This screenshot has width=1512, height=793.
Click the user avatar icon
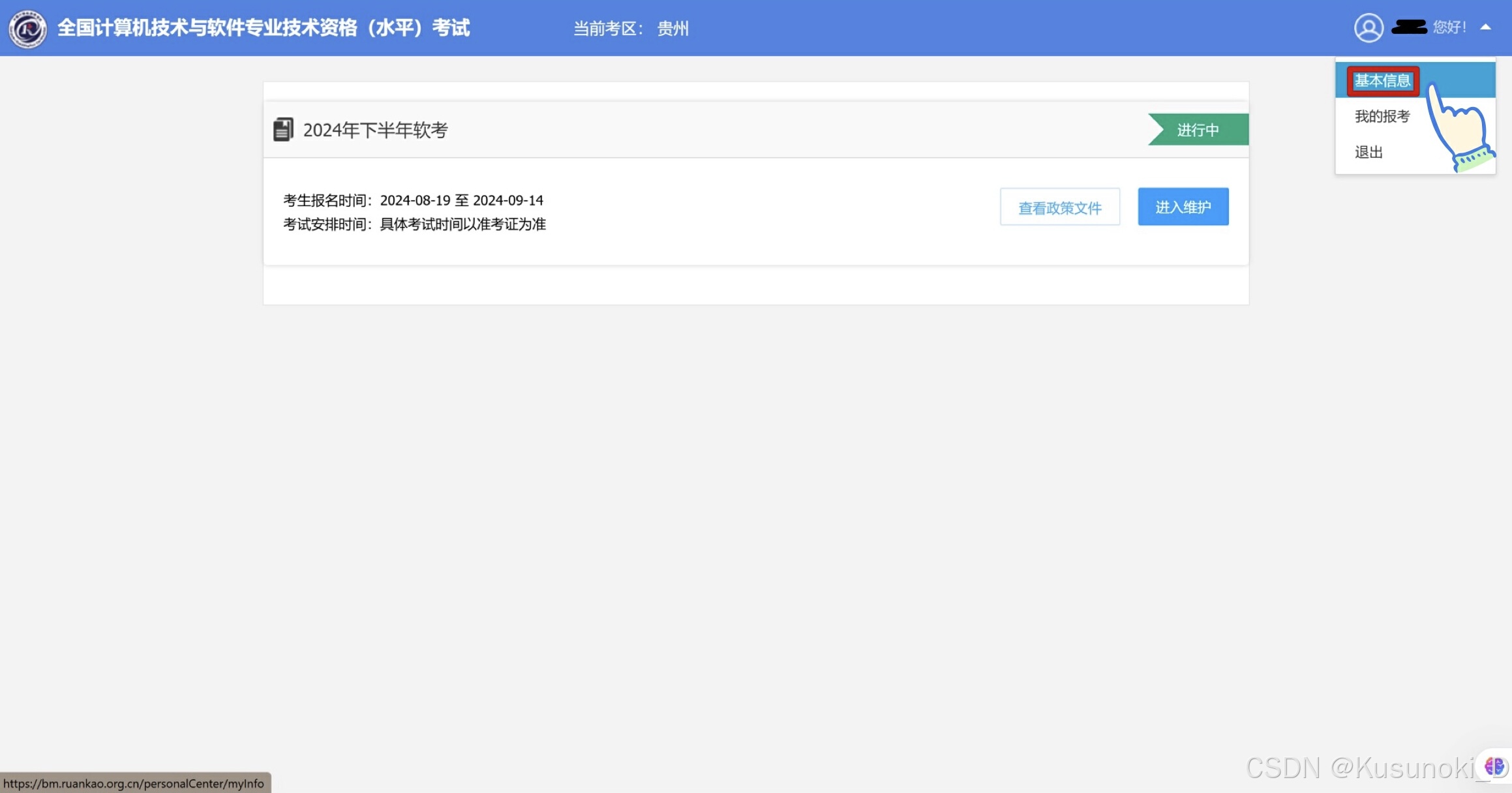point(1368,28)
